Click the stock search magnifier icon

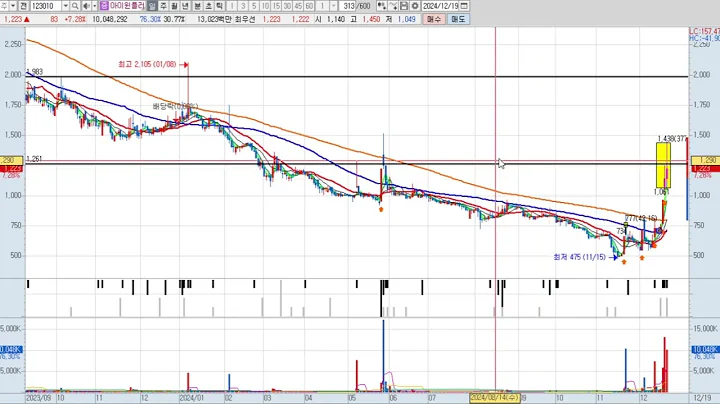coord(75,6)
